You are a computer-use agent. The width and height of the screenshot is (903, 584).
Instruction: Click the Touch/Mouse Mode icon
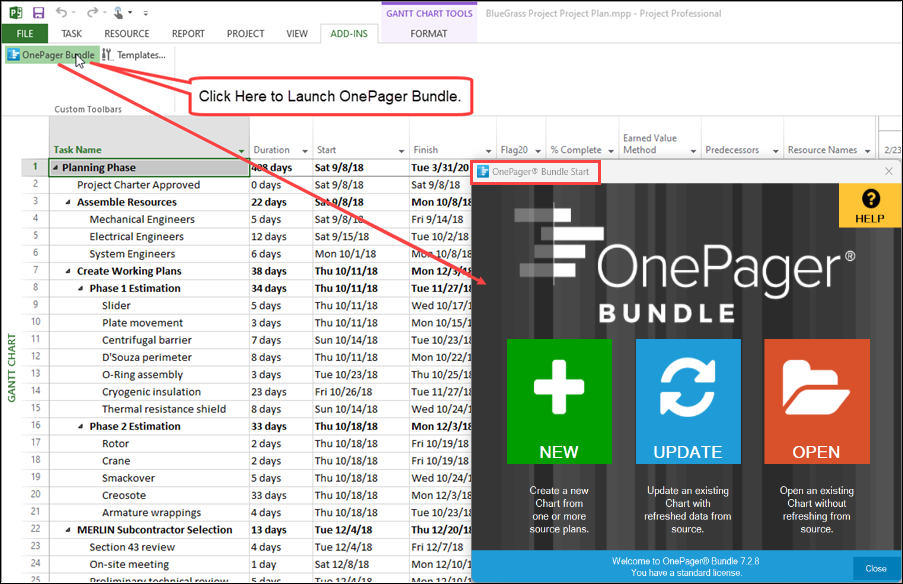click(117, 11)
